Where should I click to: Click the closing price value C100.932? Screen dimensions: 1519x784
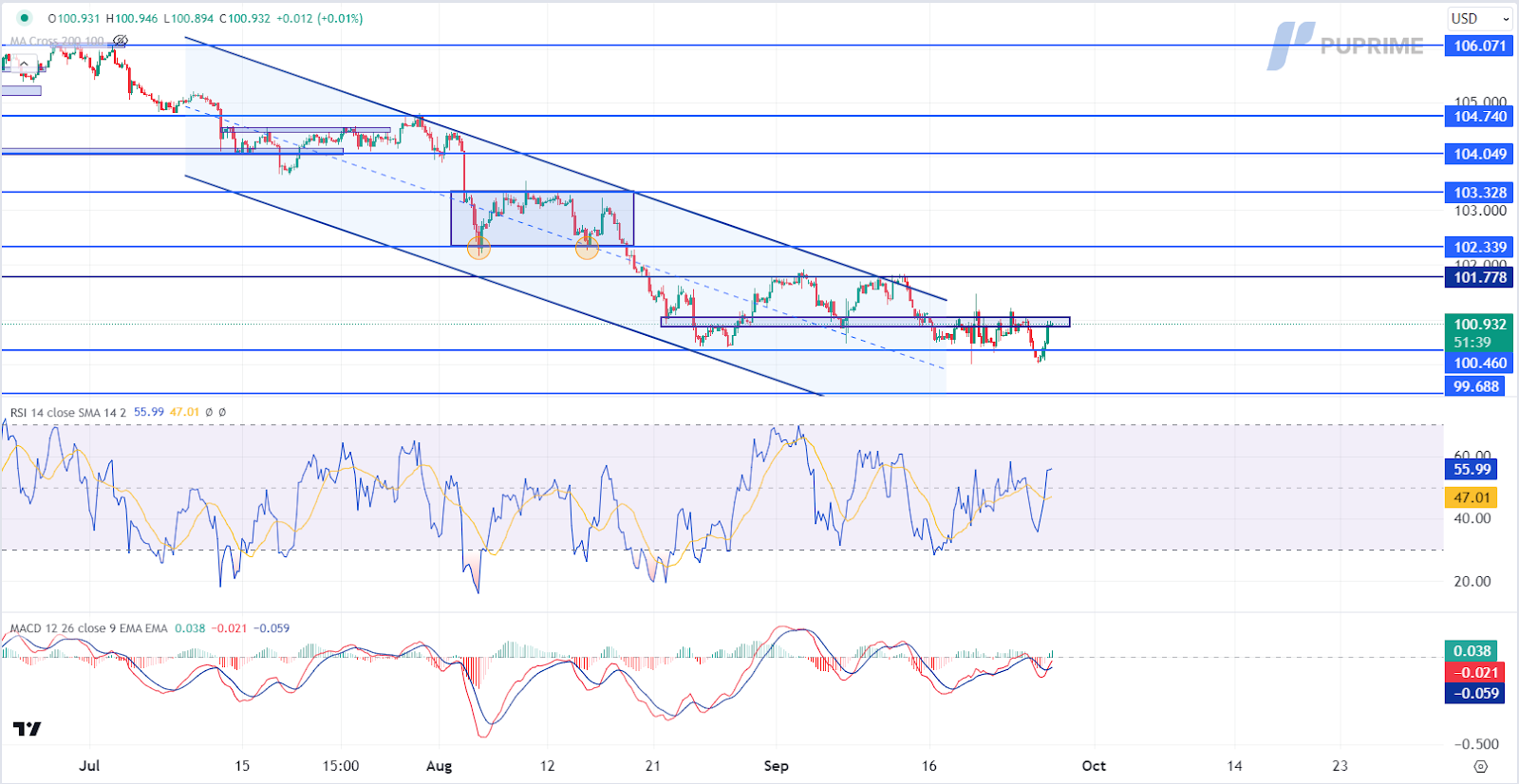click(x=244, y=18)
